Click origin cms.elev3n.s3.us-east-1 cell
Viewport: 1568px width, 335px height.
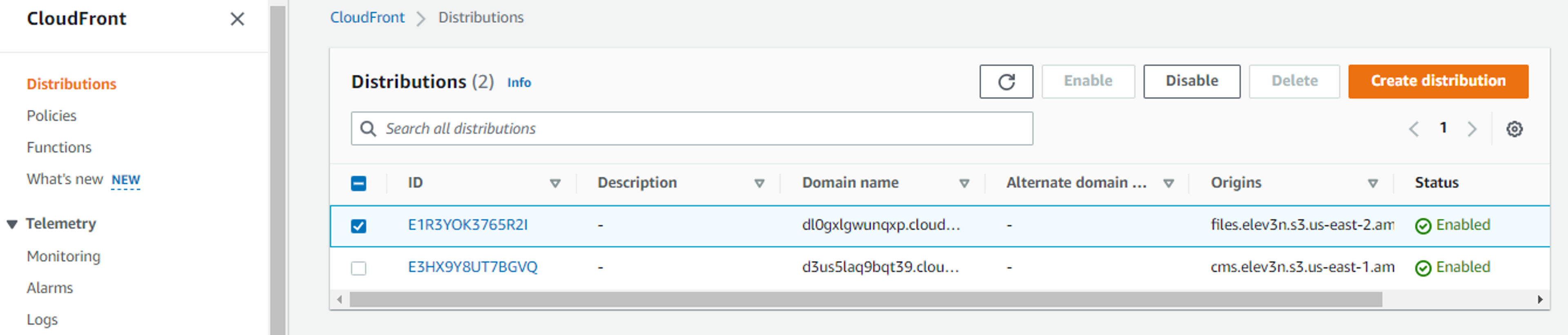coord(1302,267)
